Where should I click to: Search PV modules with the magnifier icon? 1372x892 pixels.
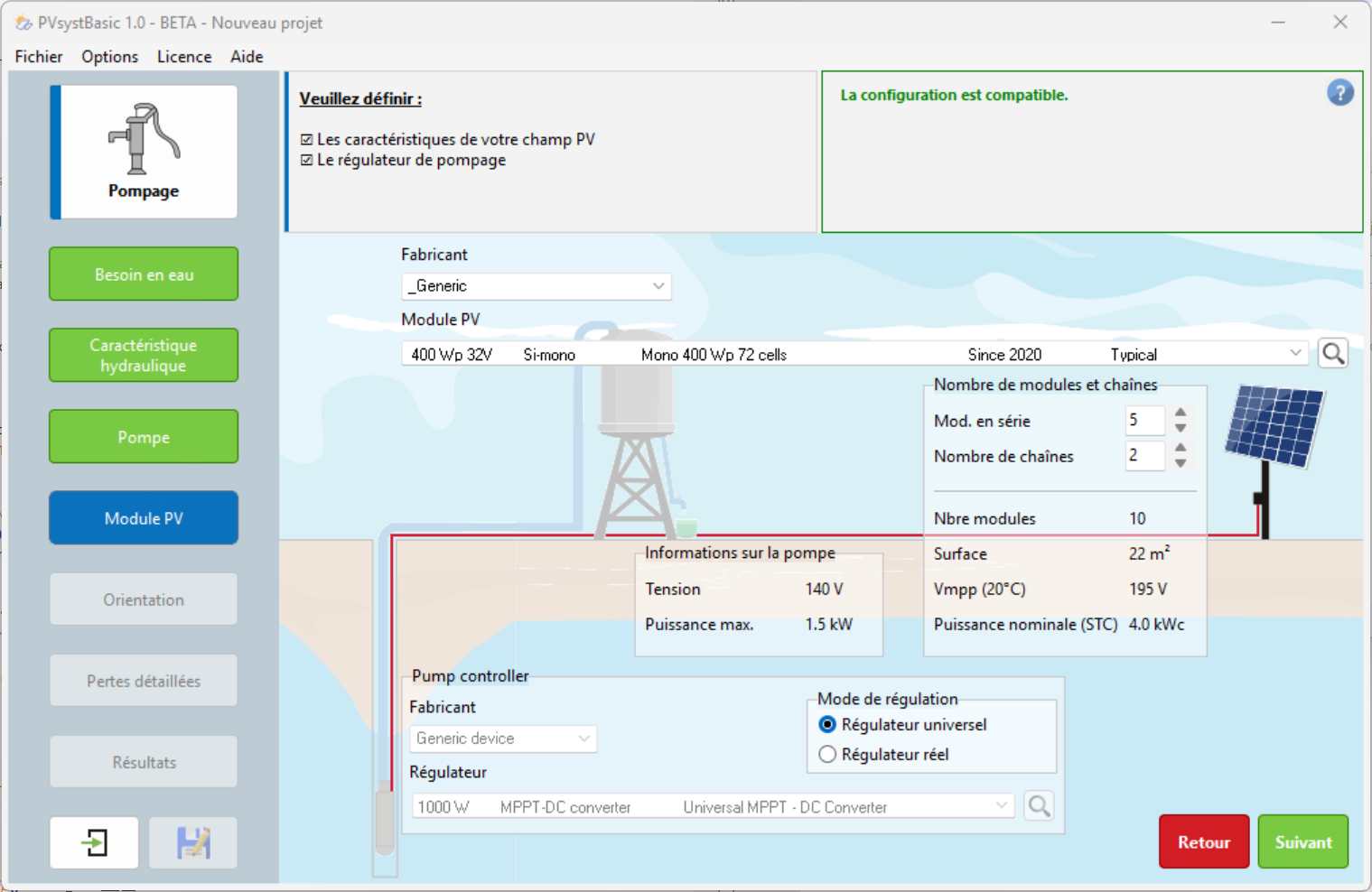click(1333, 353)
